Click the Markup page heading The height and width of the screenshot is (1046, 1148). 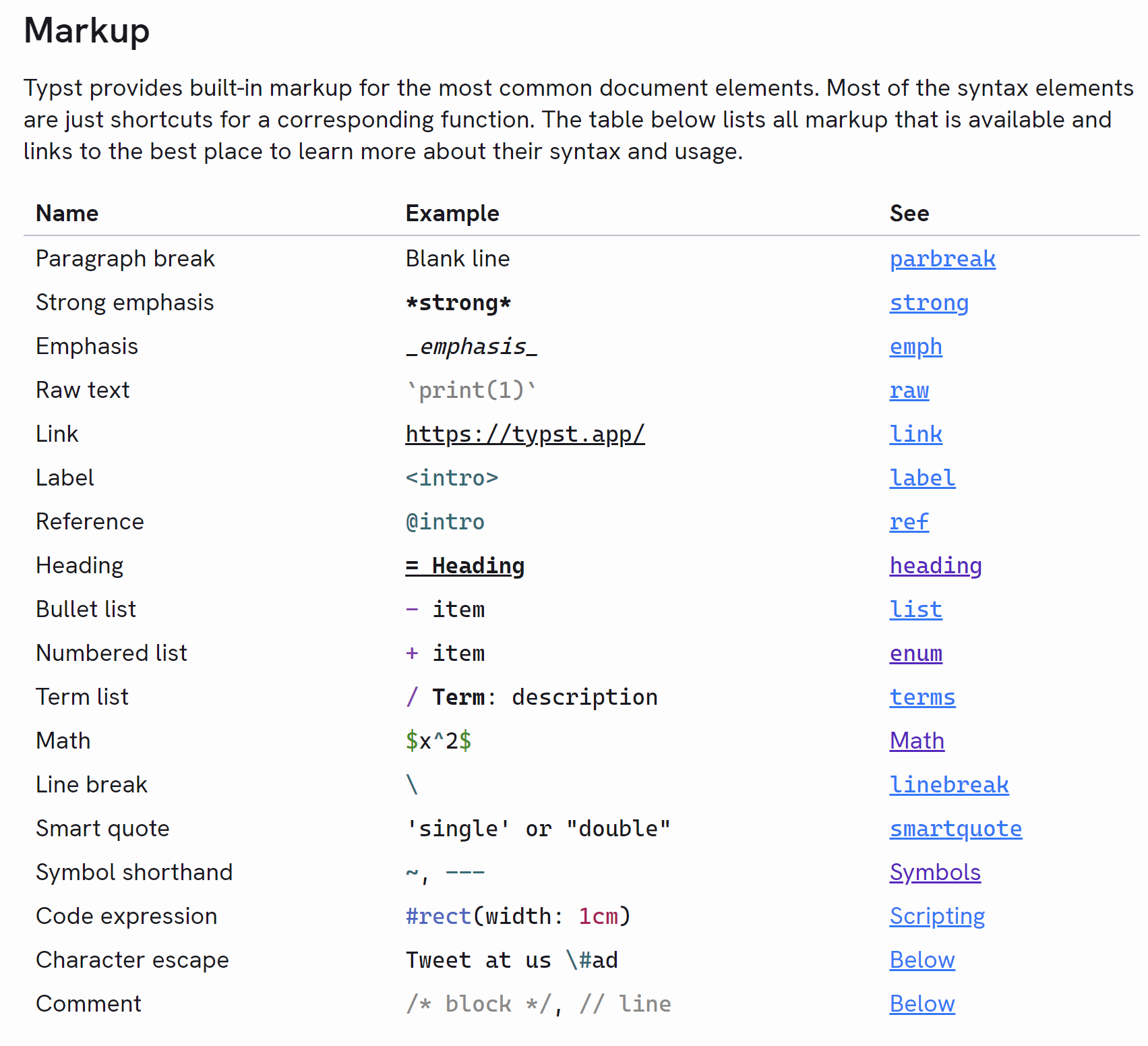86,31
